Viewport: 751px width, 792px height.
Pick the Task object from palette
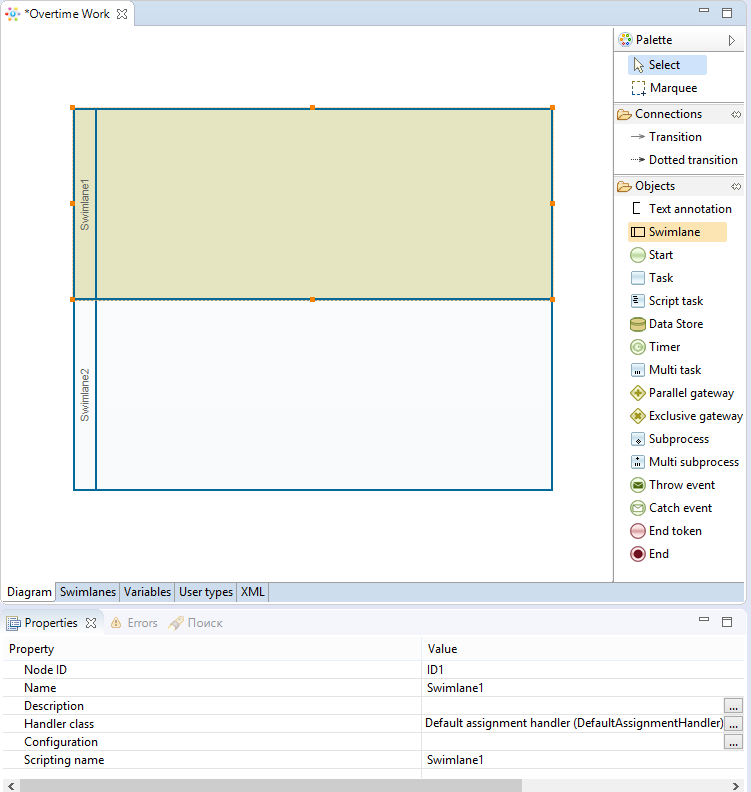click(659, 278)
